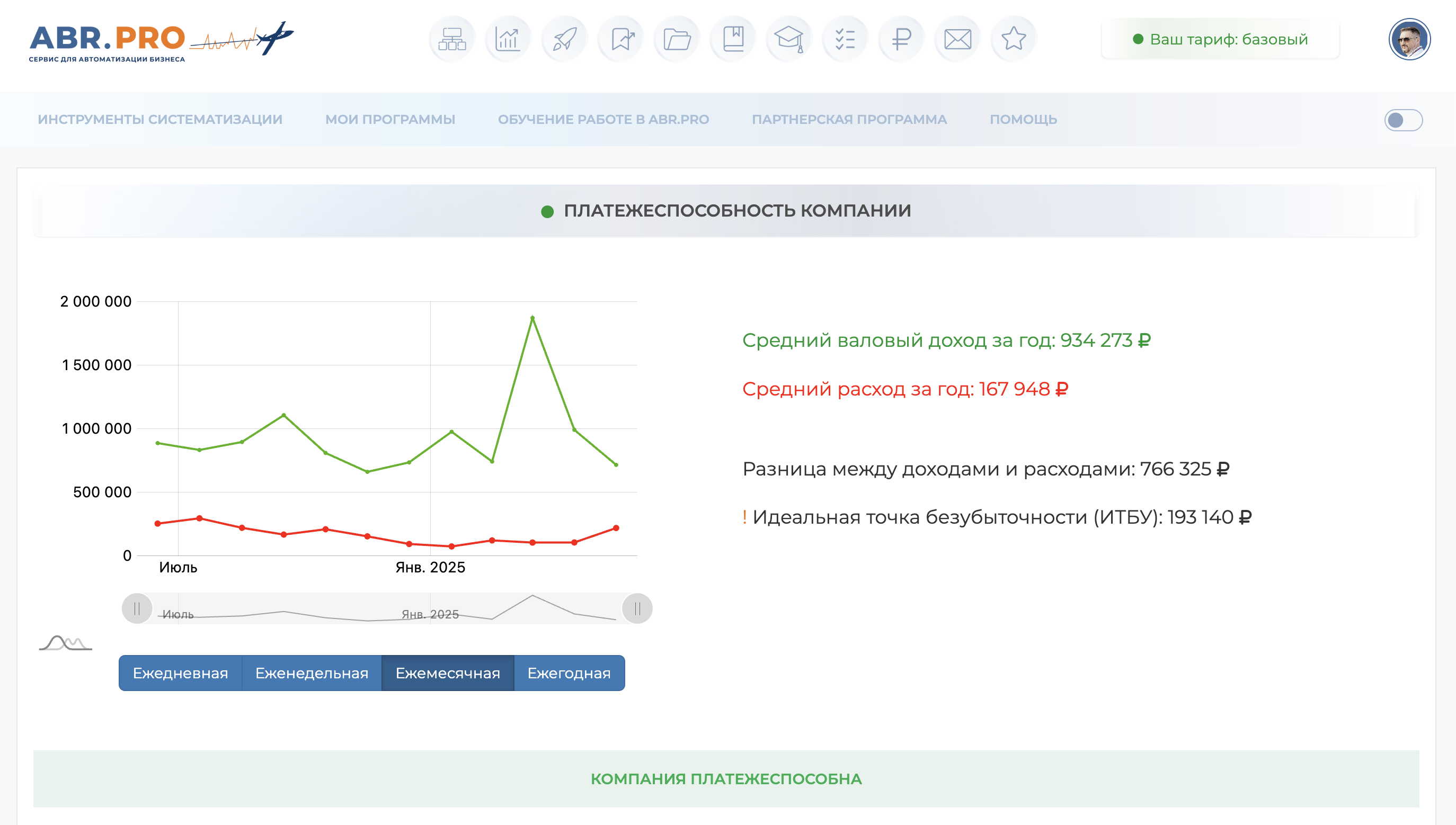This screenshot has width=1456, height=825.
Task: Switch chart to Ежегодная period
Action: [x=569, y=673]
